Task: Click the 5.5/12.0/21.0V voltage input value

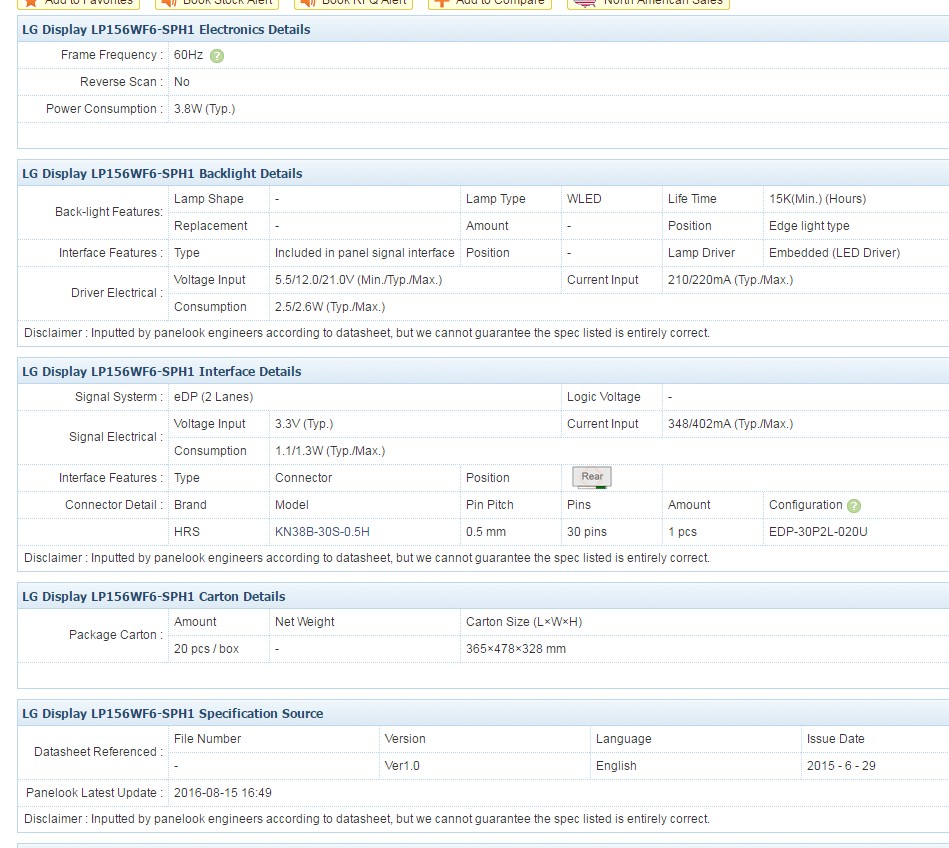Action: [x=358, y=280]
